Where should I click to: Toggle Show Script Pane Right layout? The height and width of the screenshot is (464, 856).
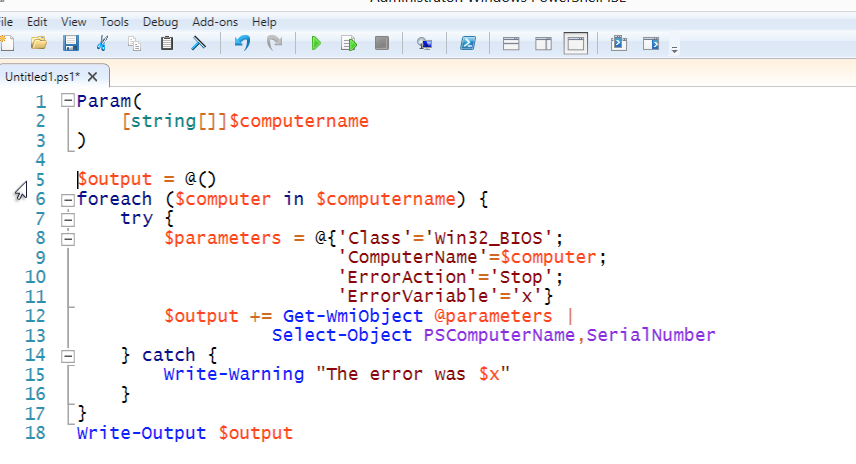543,43
